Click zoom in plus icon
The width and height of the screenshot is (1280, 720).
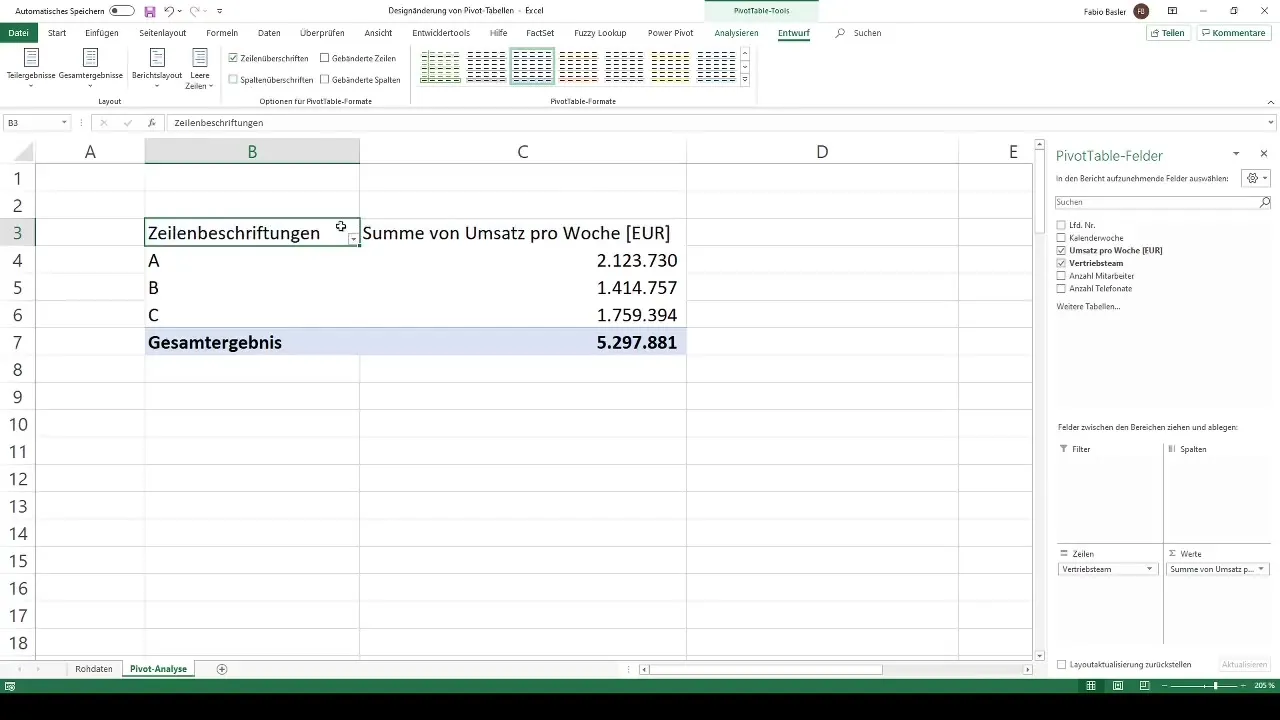click(x=1246, y=686)
